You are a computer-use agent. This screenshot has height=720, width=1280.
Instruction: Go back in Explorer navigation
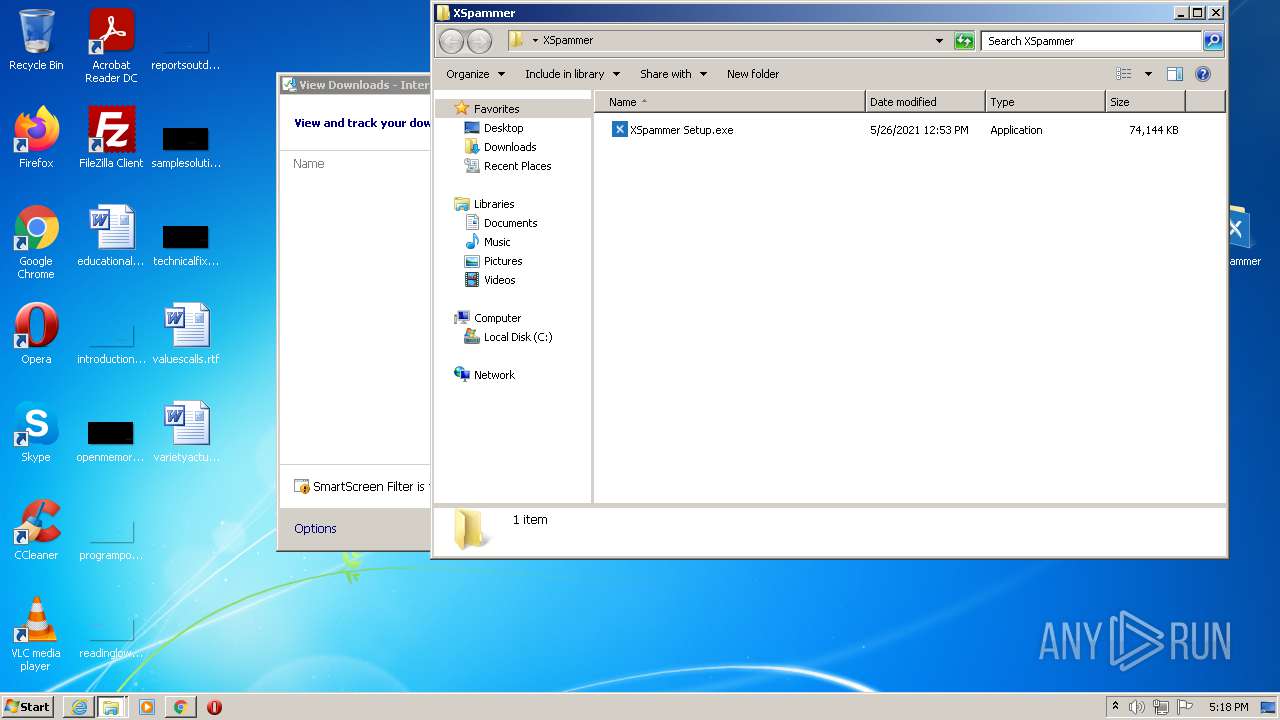tap(452, 41)
